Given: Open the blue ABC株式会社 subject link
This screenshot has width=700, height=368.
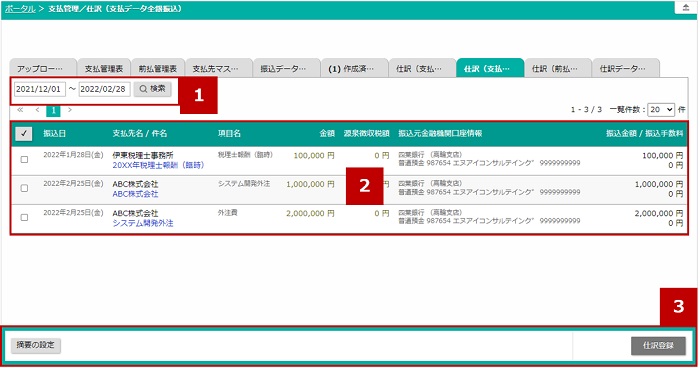Looking at the screenshot, I should pyautogui.click(x=135, y=194).
